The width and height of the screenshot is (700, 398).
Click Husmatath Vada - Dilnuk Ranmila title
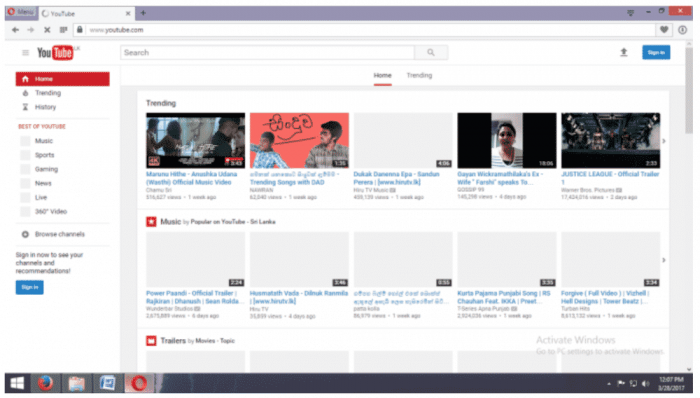299,297
